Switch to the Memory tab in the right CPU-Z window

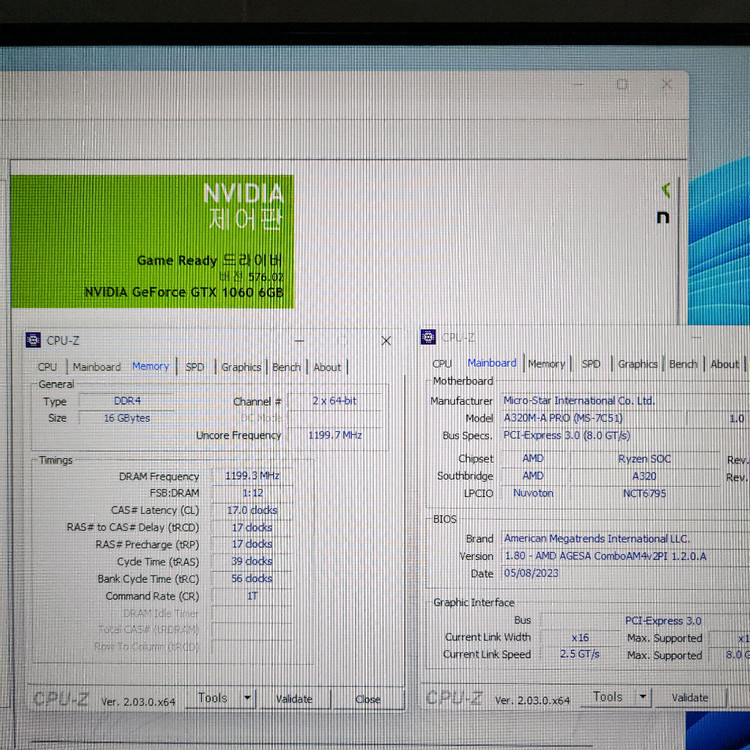547,364
